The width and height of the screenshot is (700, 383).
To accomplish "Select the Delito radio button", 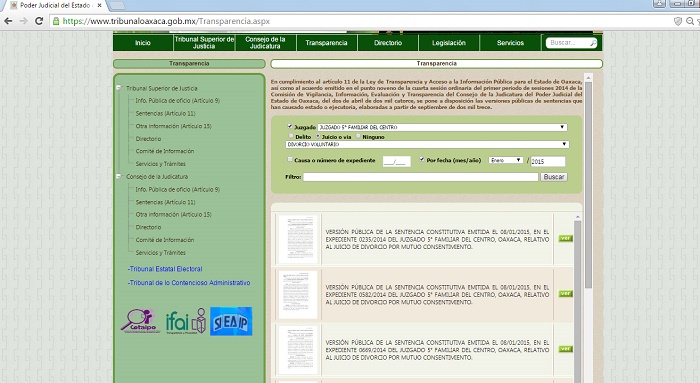I will click(x=291, y=136).
